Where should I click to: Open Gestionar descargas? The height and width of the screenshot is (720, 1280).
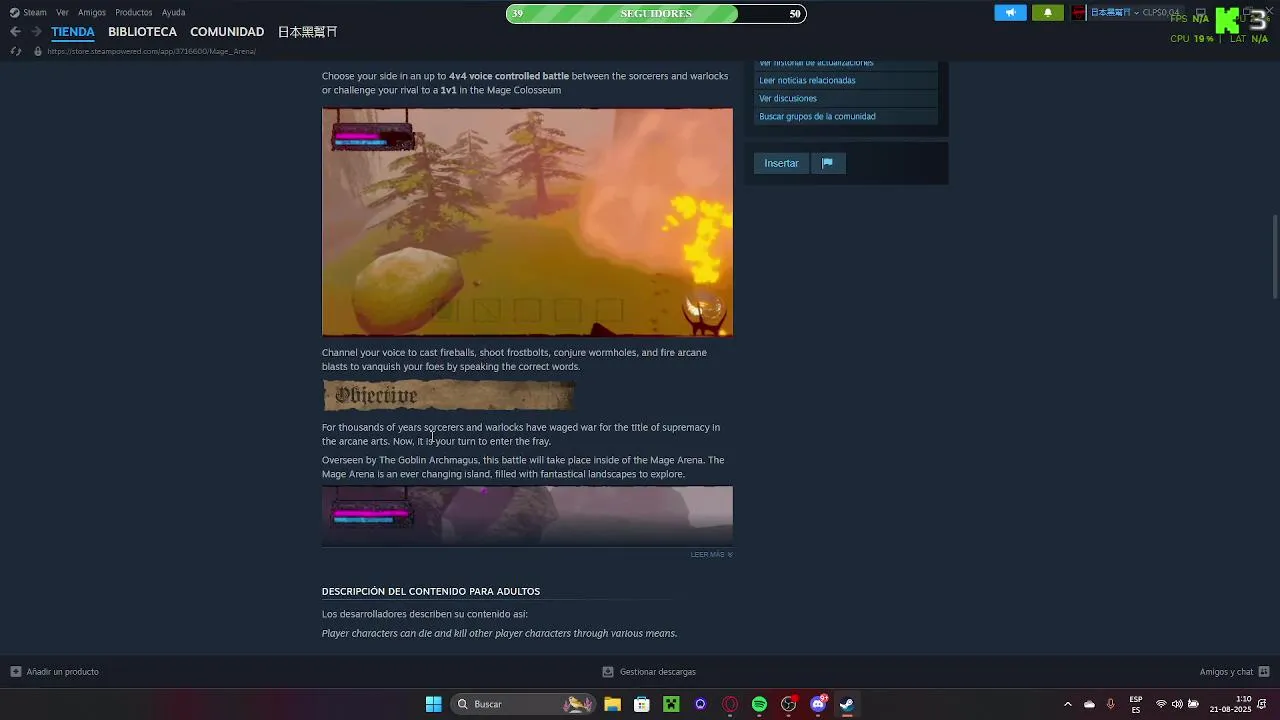649,672
